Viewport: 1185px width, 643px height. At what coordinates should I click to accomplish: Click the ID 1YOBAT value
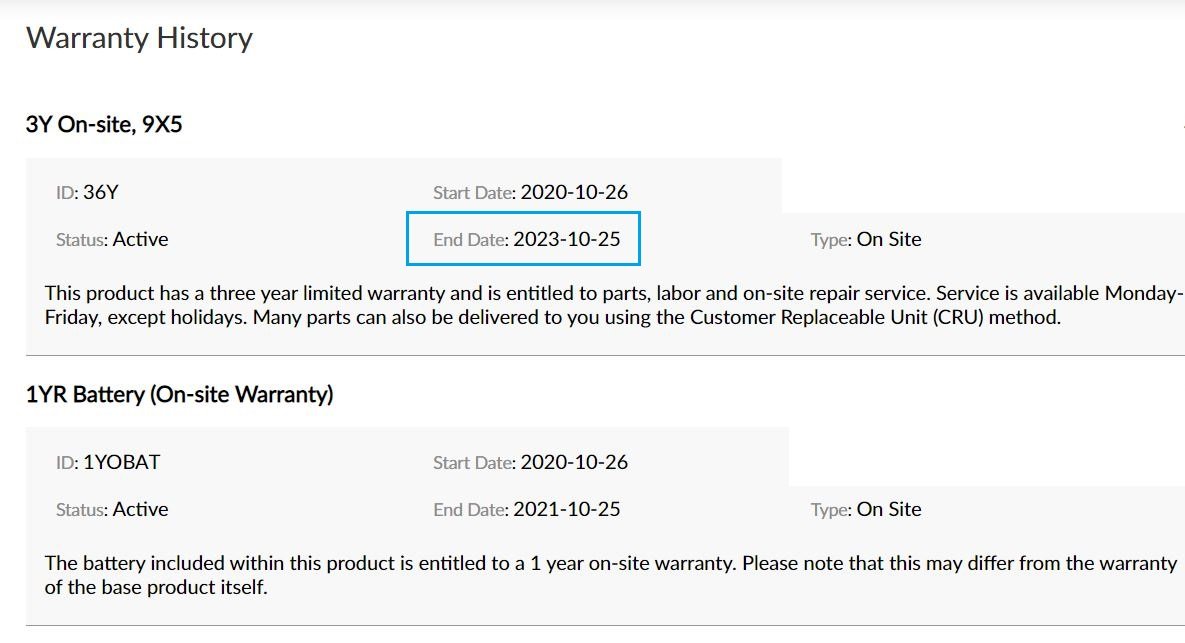[121, 462]
